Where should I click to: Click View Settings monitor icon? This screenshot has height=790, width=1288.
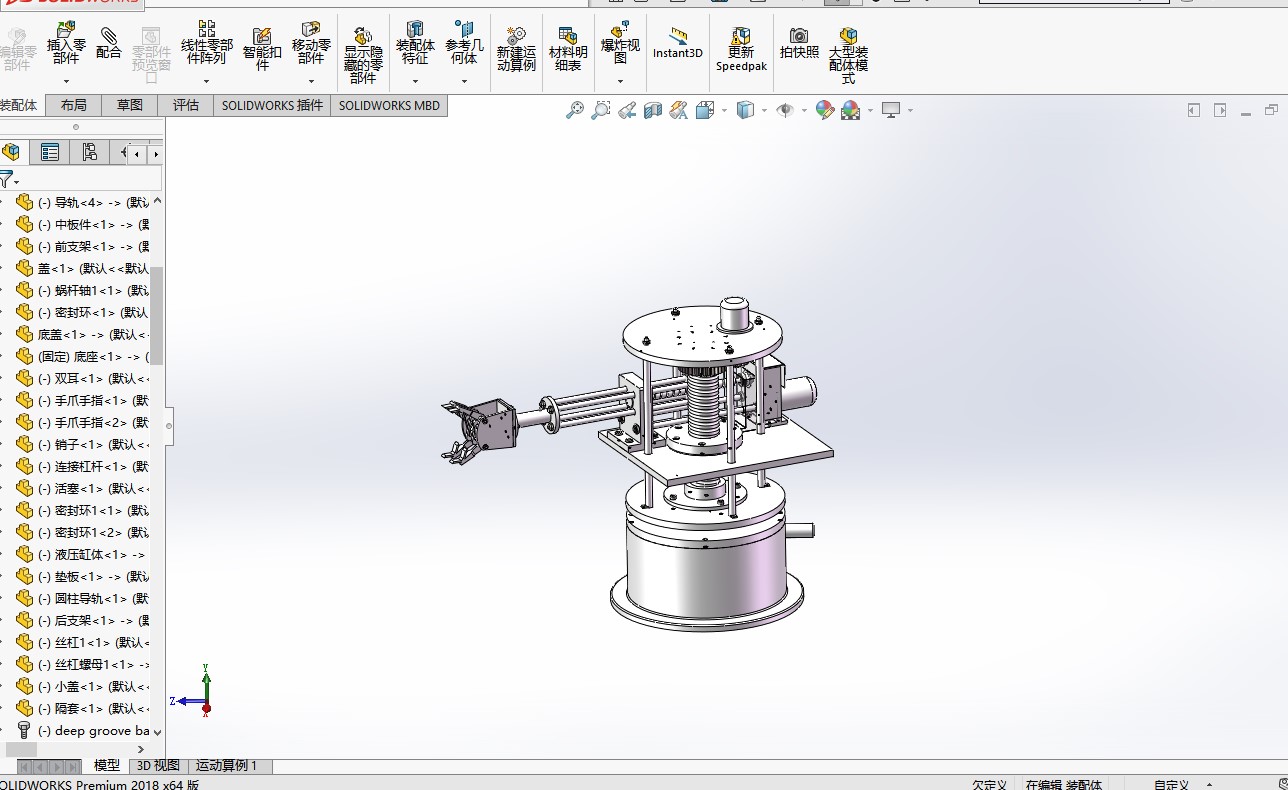click(x=891, y=110)
